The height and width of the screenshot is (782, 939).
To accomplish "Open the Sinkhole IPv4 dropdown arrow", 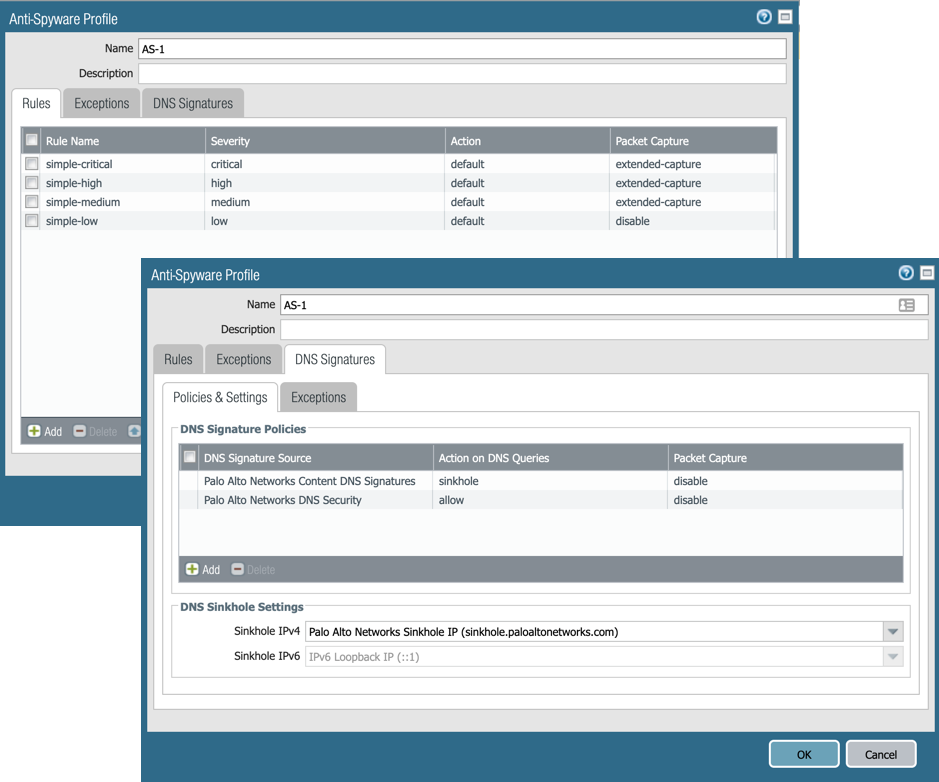I will (x=893, y=632).
